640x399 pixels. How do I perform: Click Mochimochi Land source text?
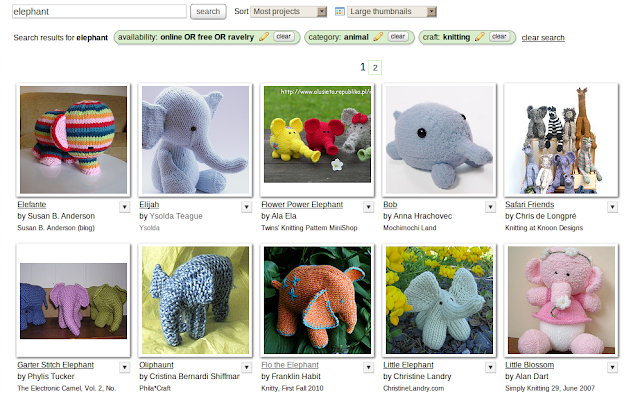(409, 228)
